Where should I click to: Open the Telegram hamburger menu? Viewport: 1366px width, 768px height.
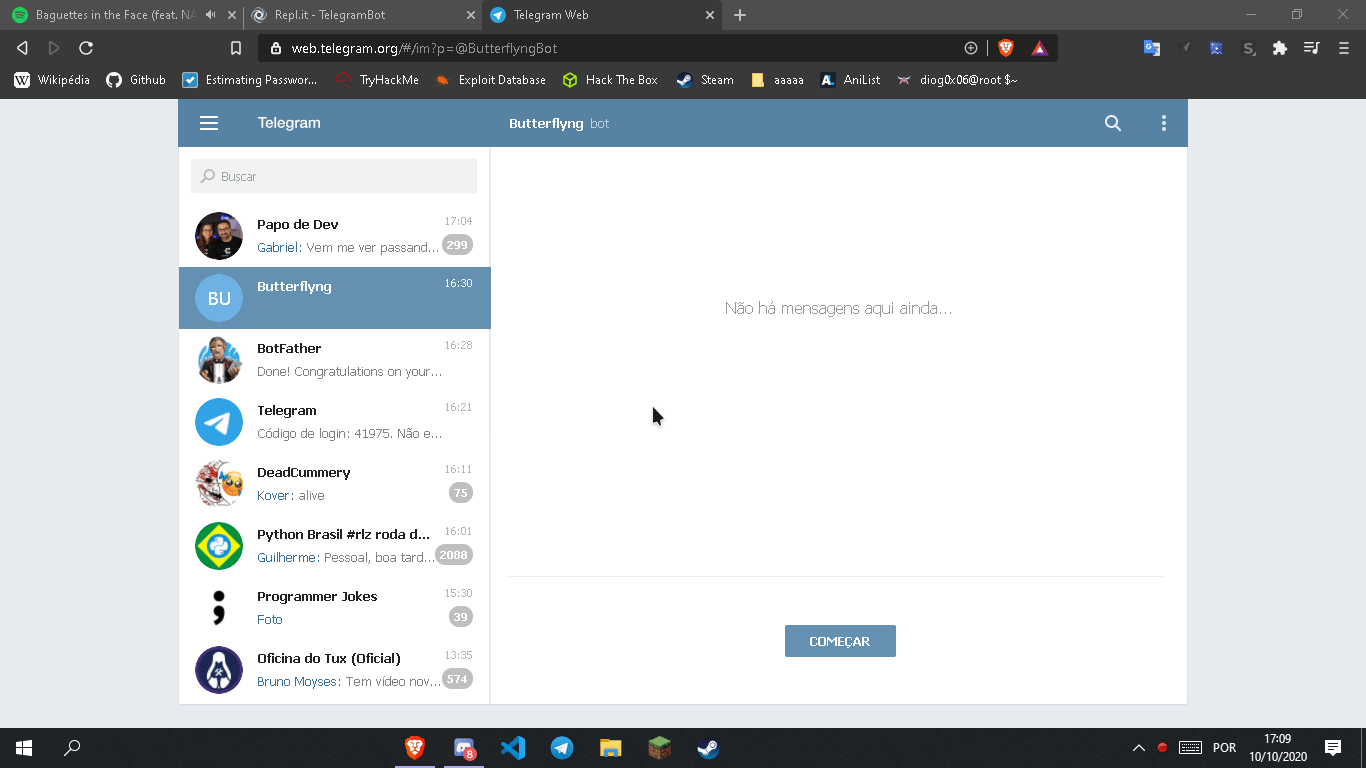tap(208, 123)
